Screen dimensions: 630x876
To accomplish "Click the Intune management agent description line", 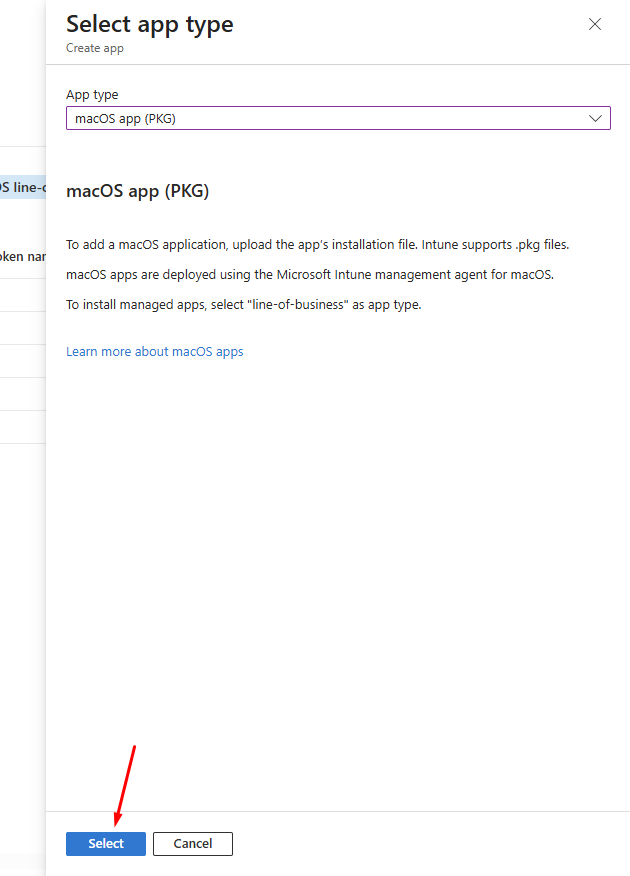I will (309, 274).
